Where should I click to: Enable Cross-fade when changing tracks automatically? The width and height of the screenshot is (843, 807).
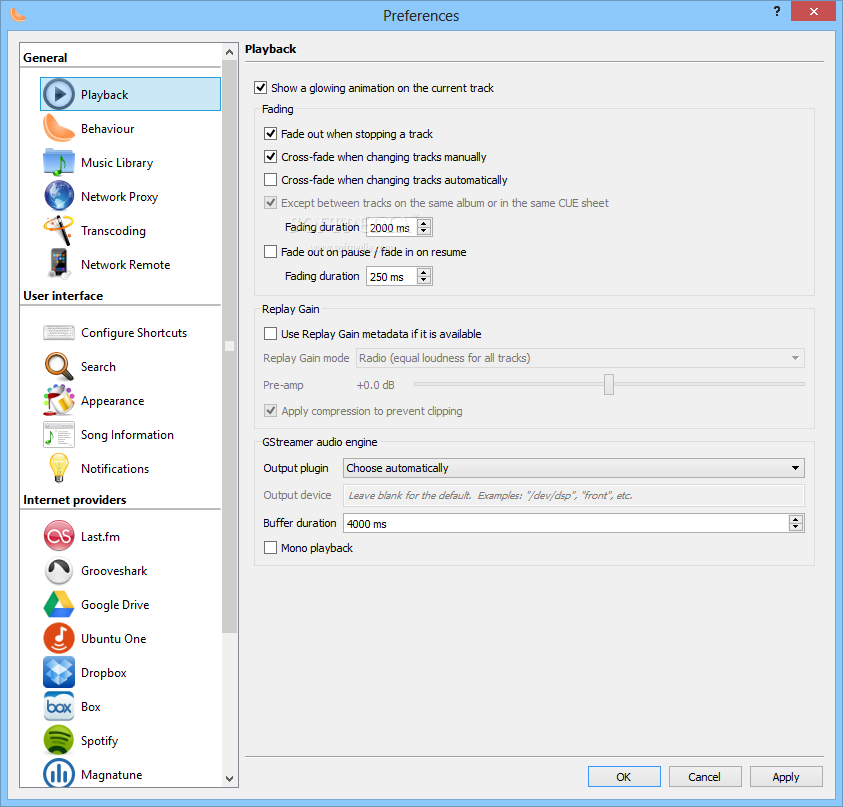(x=270, y=180)
